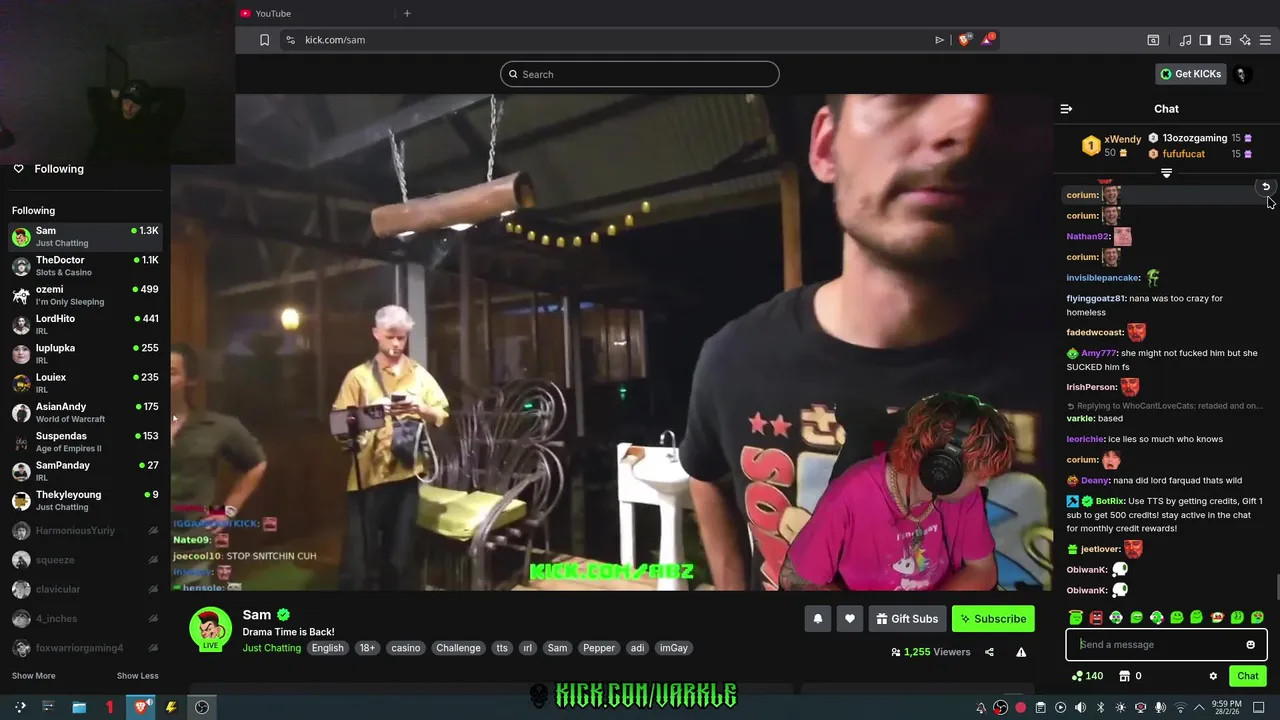Click xWendy top gifter in leaderboard
The width and height of the screenshot is (1280, 720).
pos(1111,146)
